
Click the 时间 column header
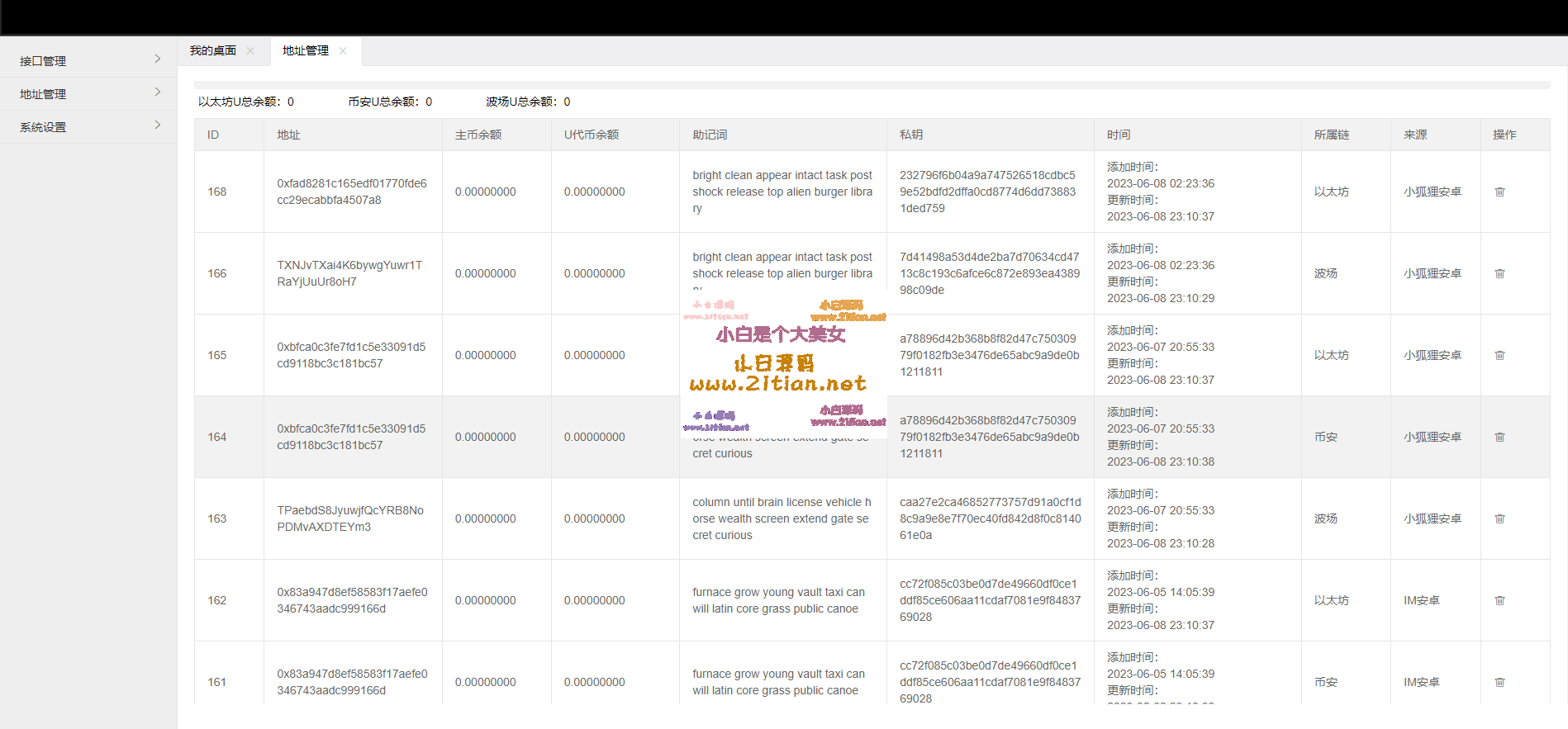point(1119,135)
